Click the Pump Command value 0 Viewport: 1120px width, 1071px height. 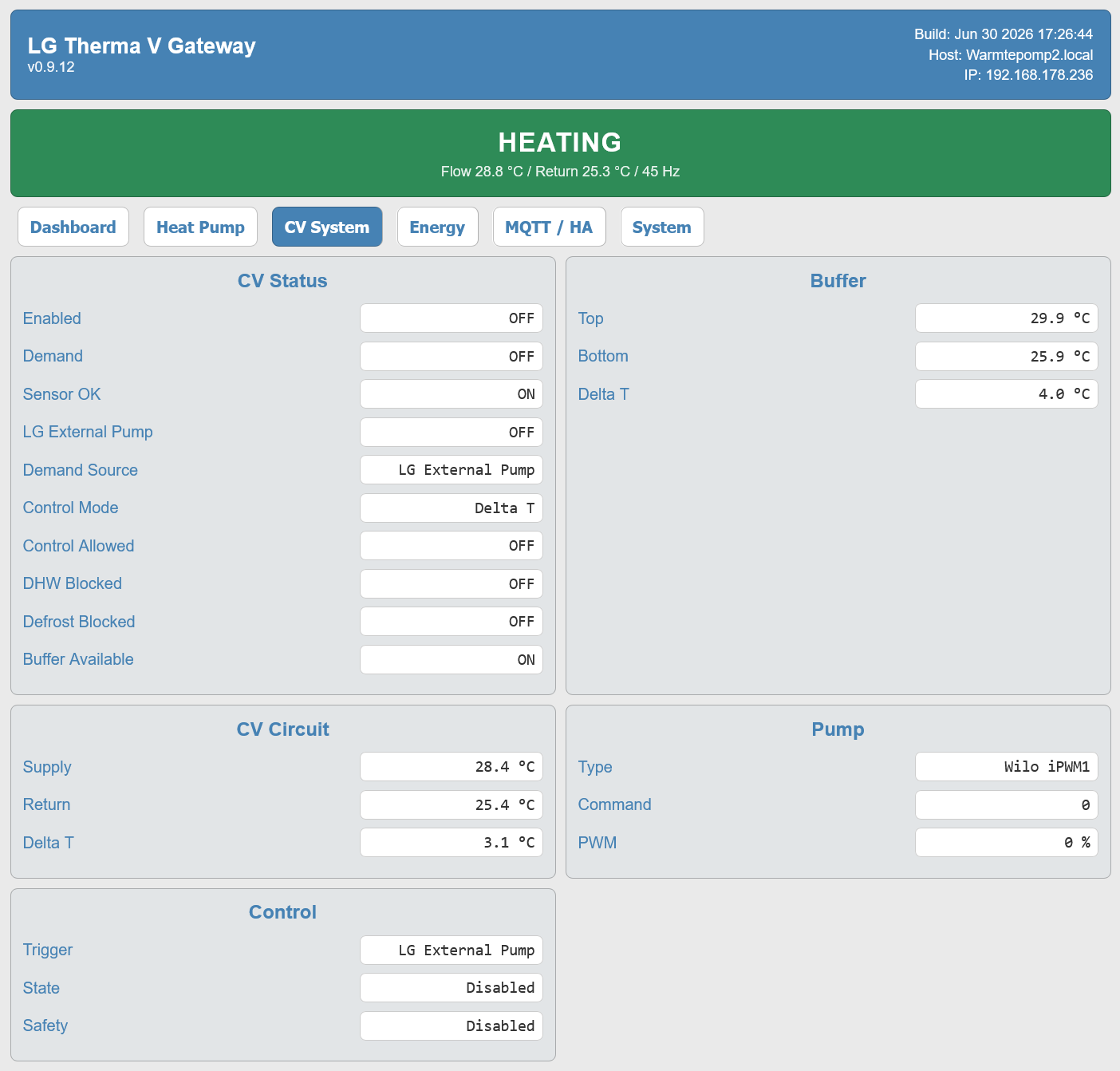coord(1007,804)
